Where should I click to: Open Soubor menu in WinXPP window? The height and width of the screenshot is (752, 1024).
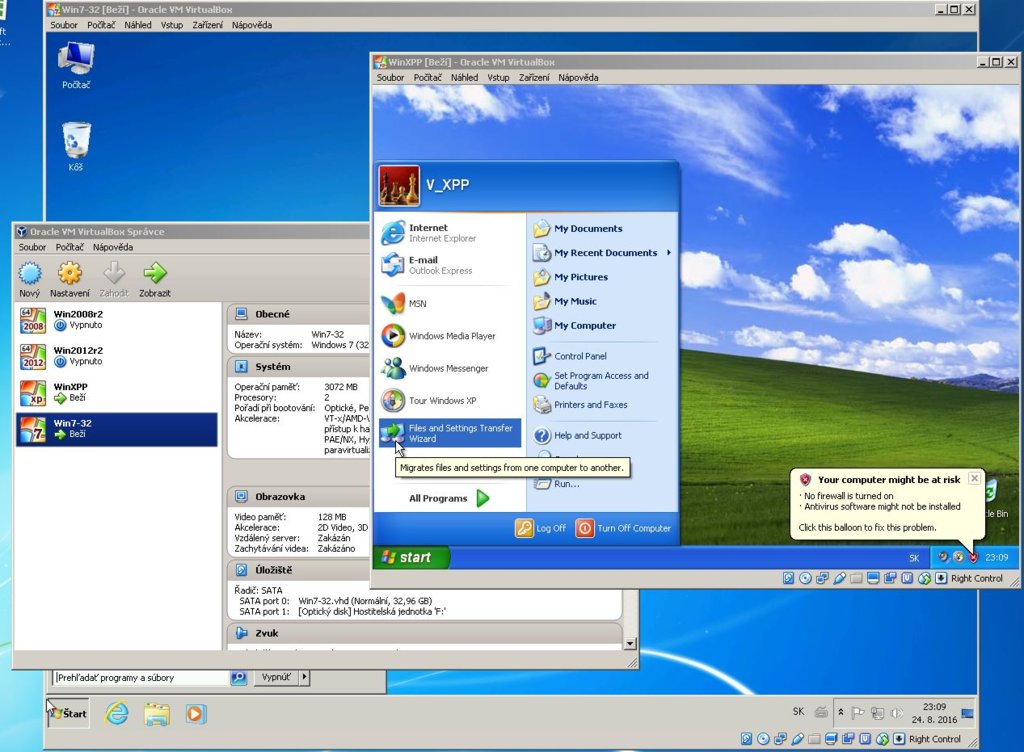pos(391,77)
